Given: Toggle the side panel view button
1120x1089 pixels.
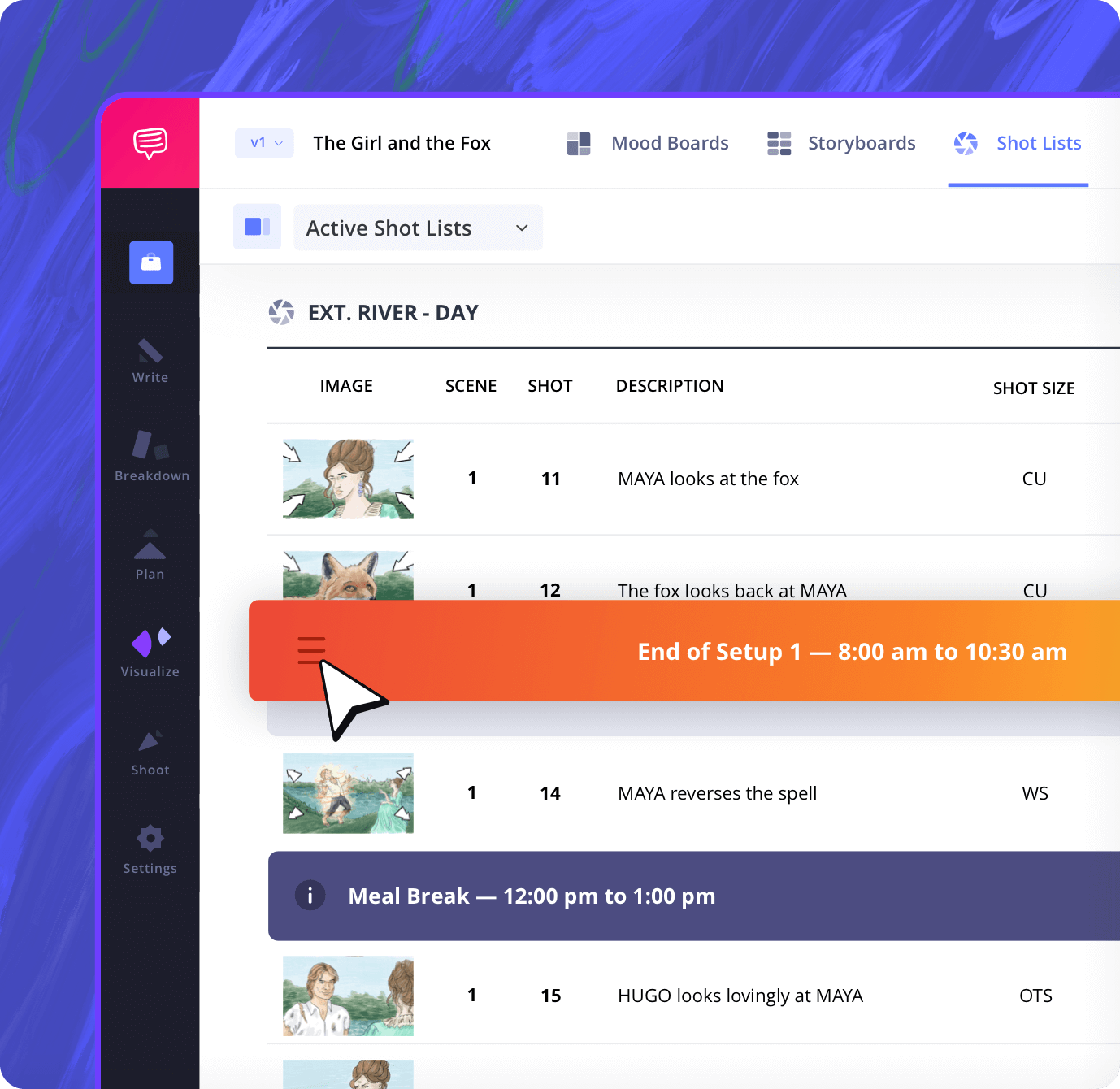Looking at the screenshot, I should click(x=257, y=227).
